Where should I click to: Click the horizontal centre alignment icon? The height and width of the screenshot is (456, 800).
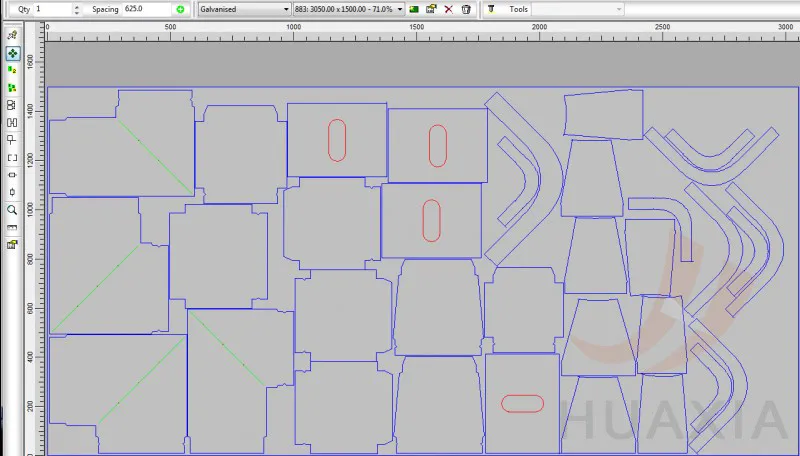point(12,175)
